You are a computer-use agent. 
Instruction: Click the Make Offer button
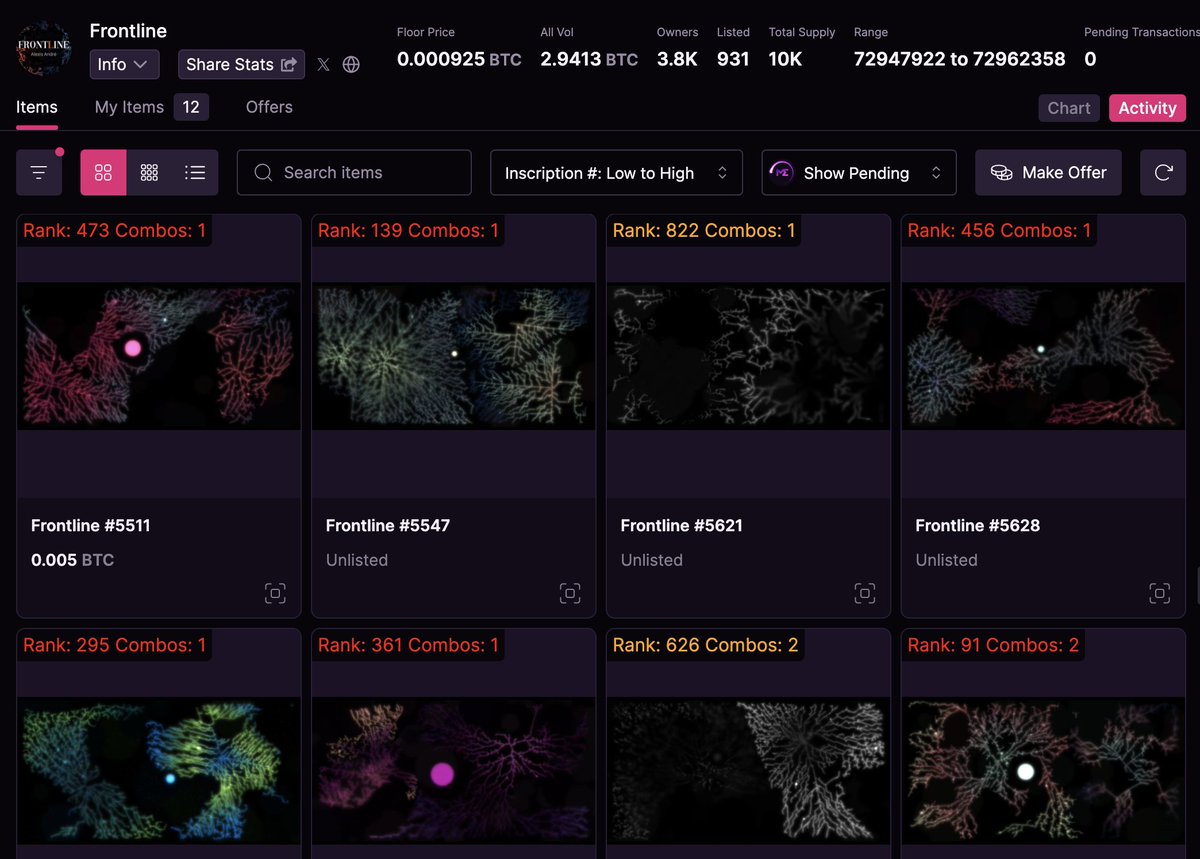[1048, 173]
